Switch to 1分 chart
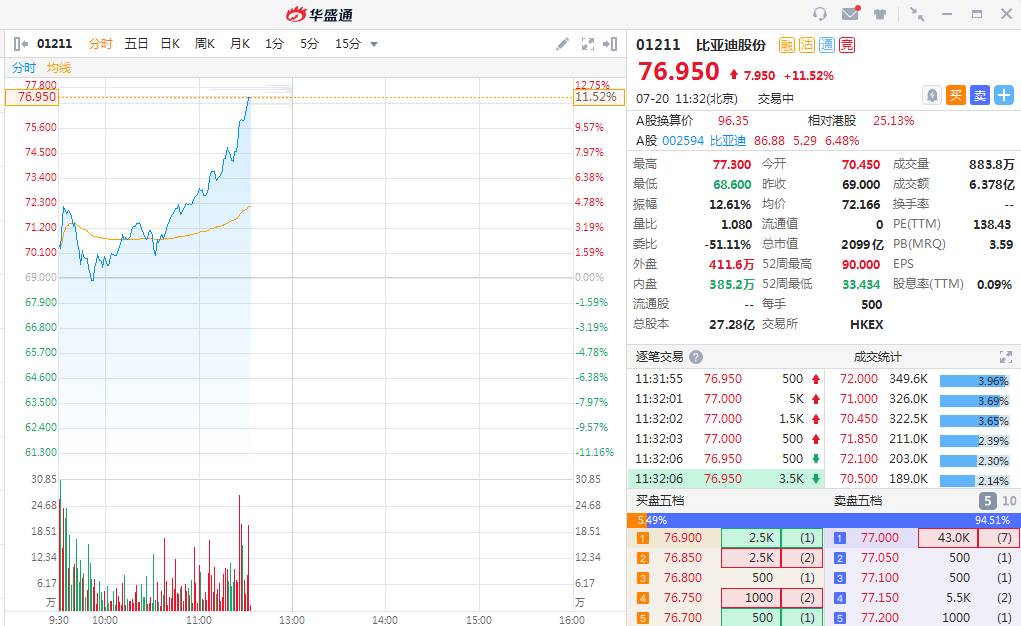Screen dimensions: 1021x626 pos(274,44)
